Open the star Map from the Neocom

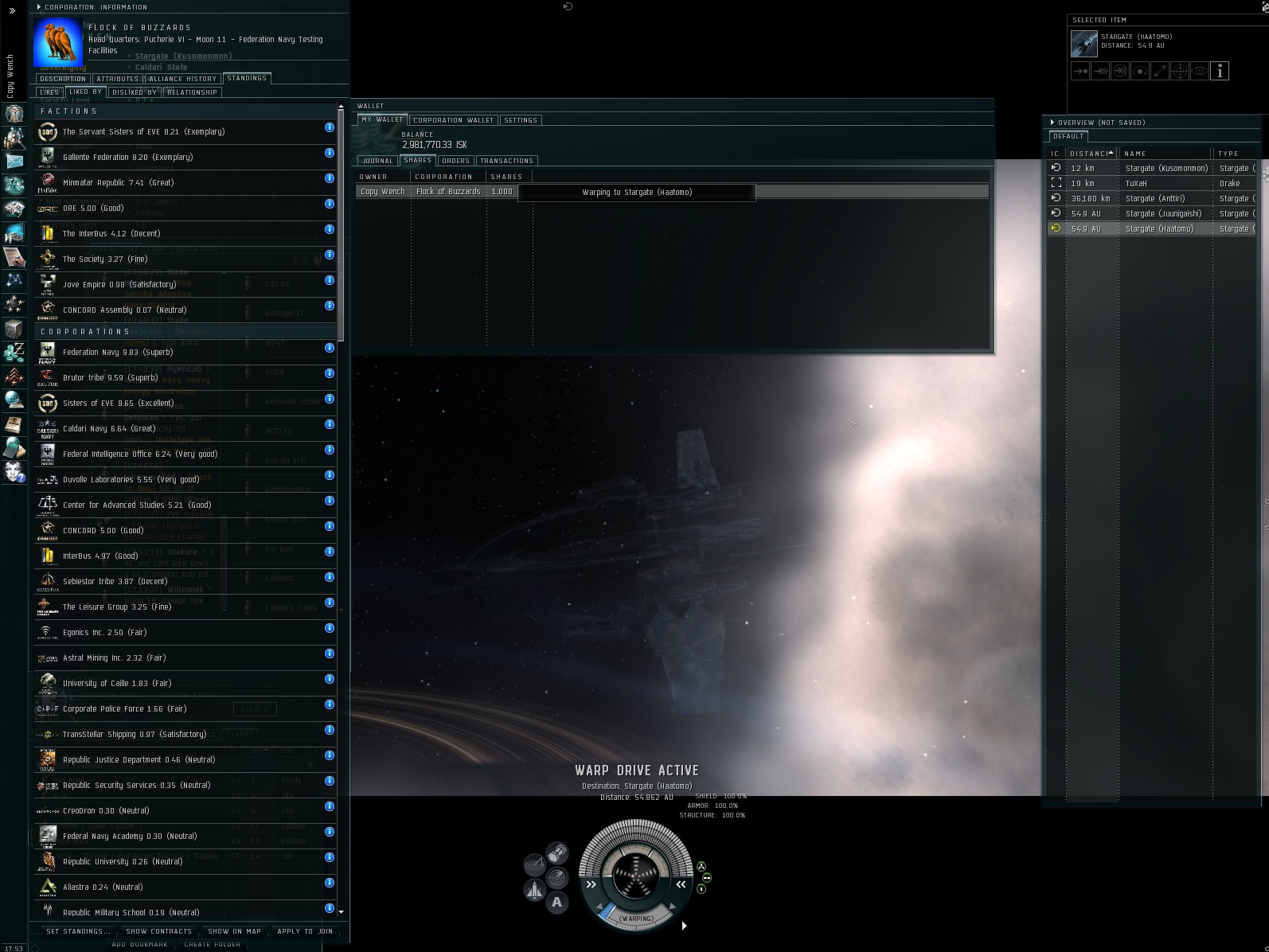[x=14, y=280]
